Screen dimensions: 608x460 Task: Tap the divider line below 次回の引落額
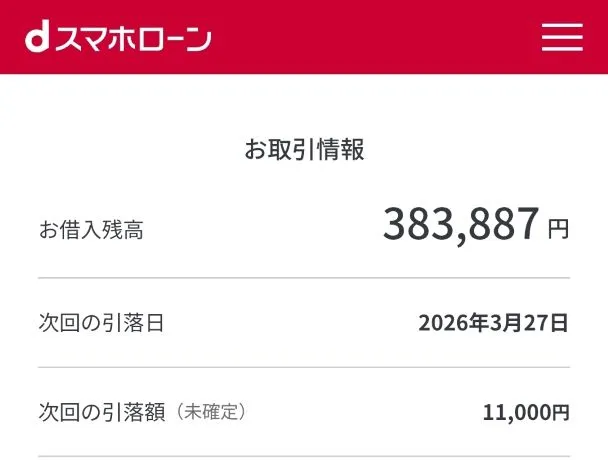point(304,456)
